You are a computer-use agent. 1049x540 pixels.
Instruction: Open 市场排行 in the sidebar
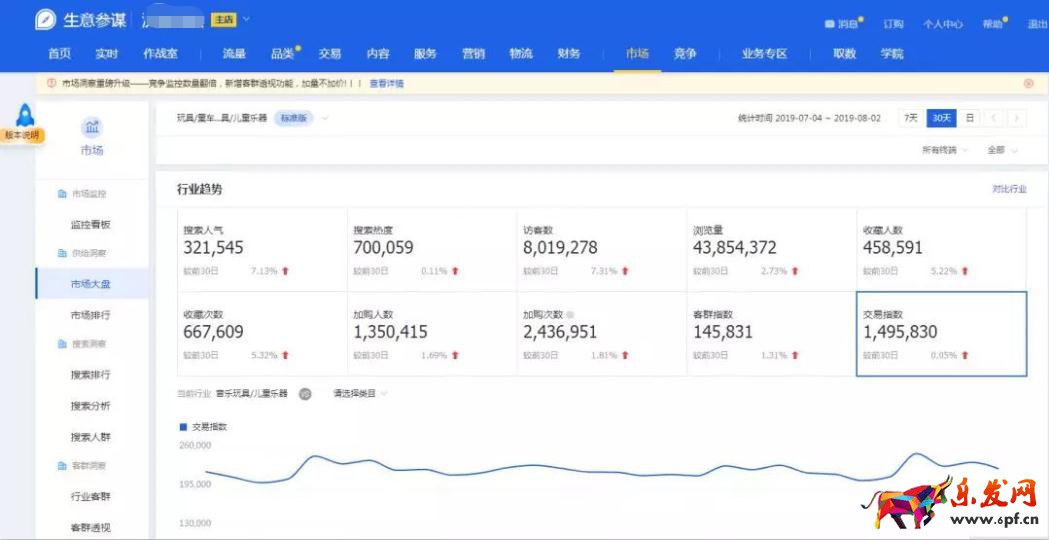tap(90, 315)
